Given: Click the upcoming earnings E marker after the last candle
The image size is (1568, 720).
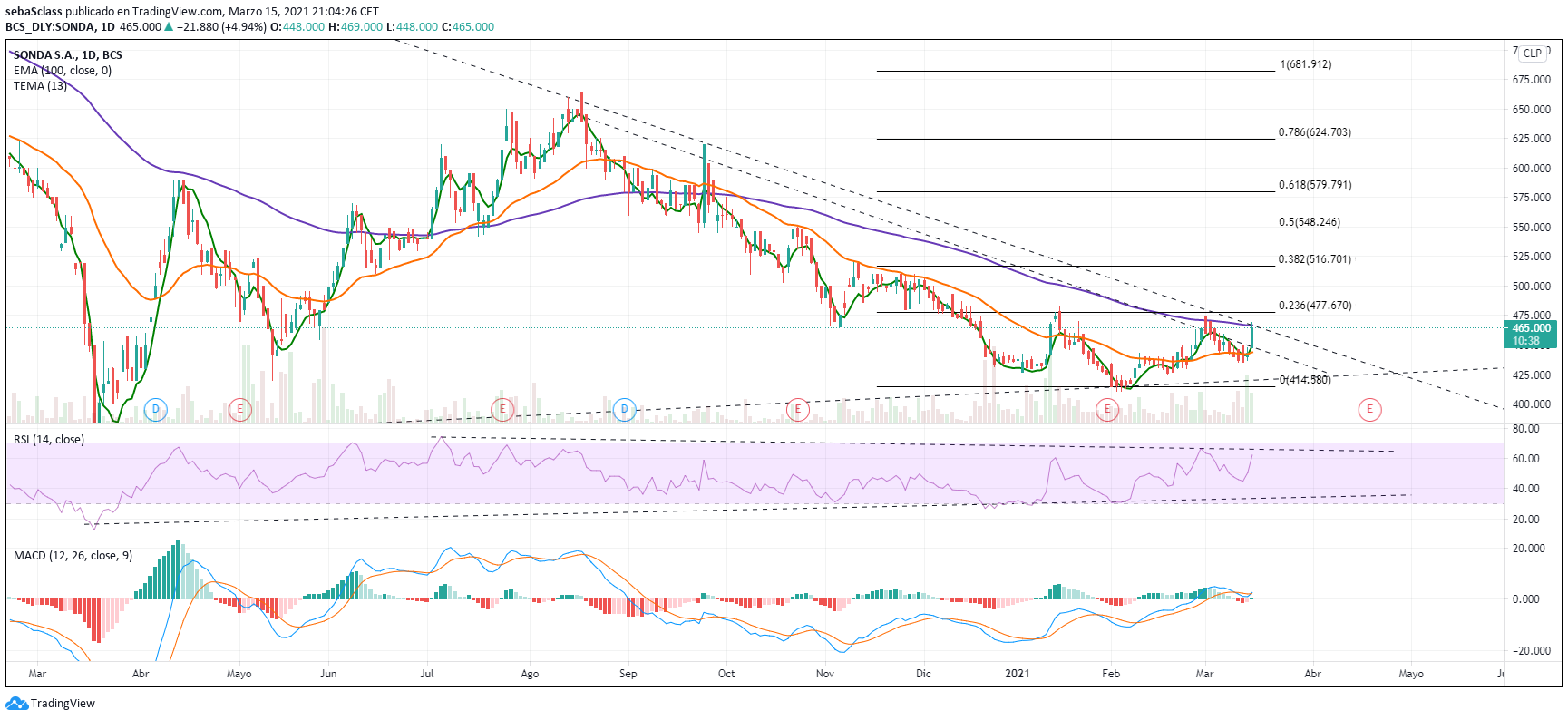Looking at the screenshot, I should 1369,410.
